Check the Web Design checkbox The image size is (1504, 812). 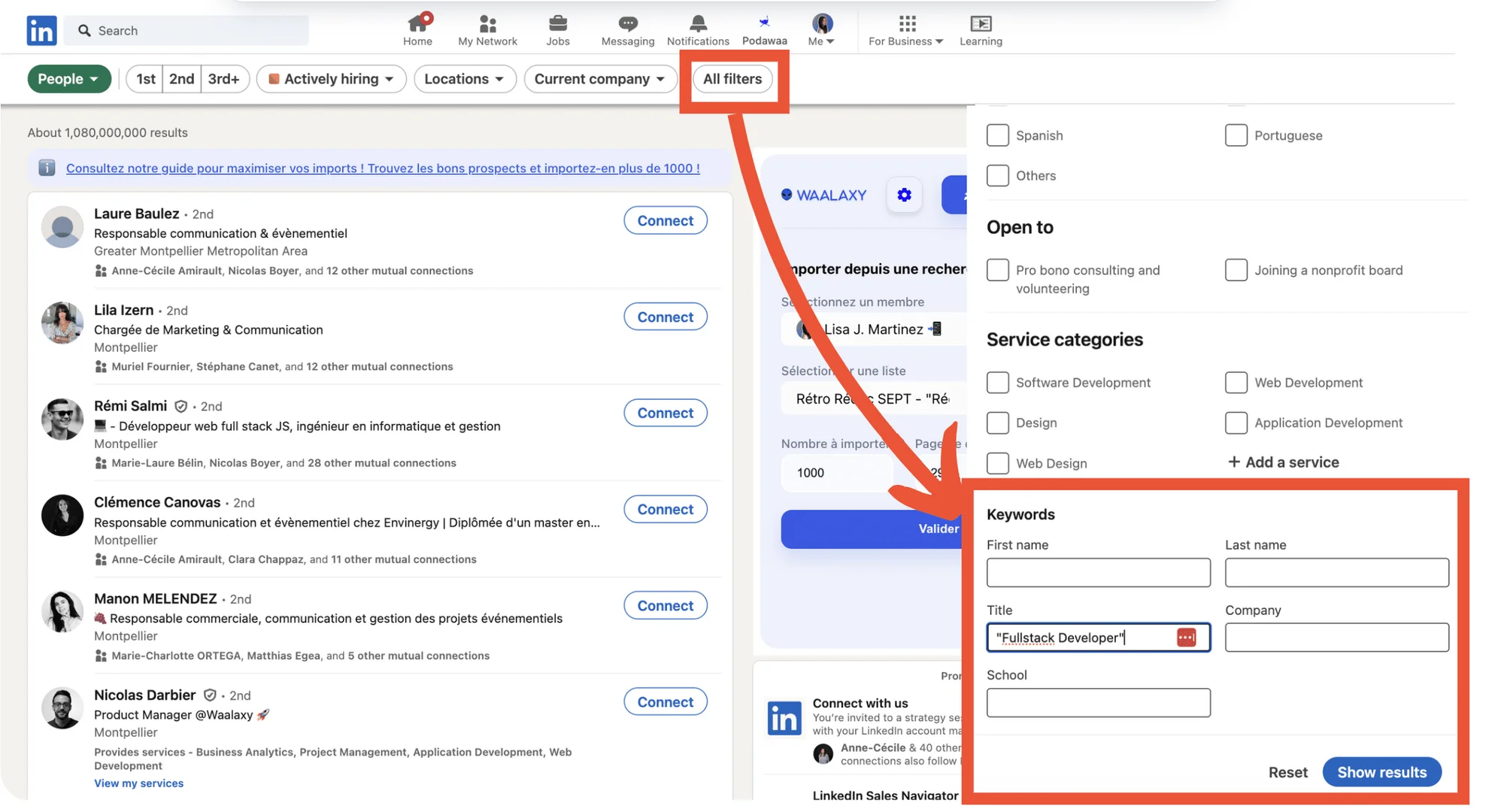click(x=997, y=463)
